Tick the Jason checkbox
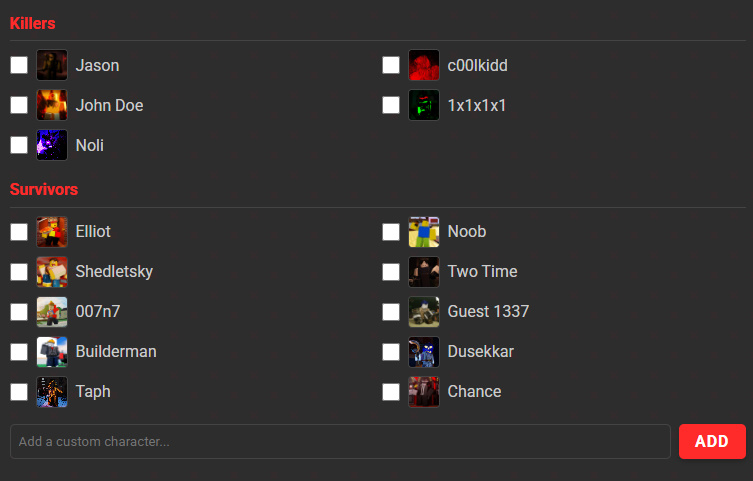This screenshot has height=481, width=753. tap(19, 65)
